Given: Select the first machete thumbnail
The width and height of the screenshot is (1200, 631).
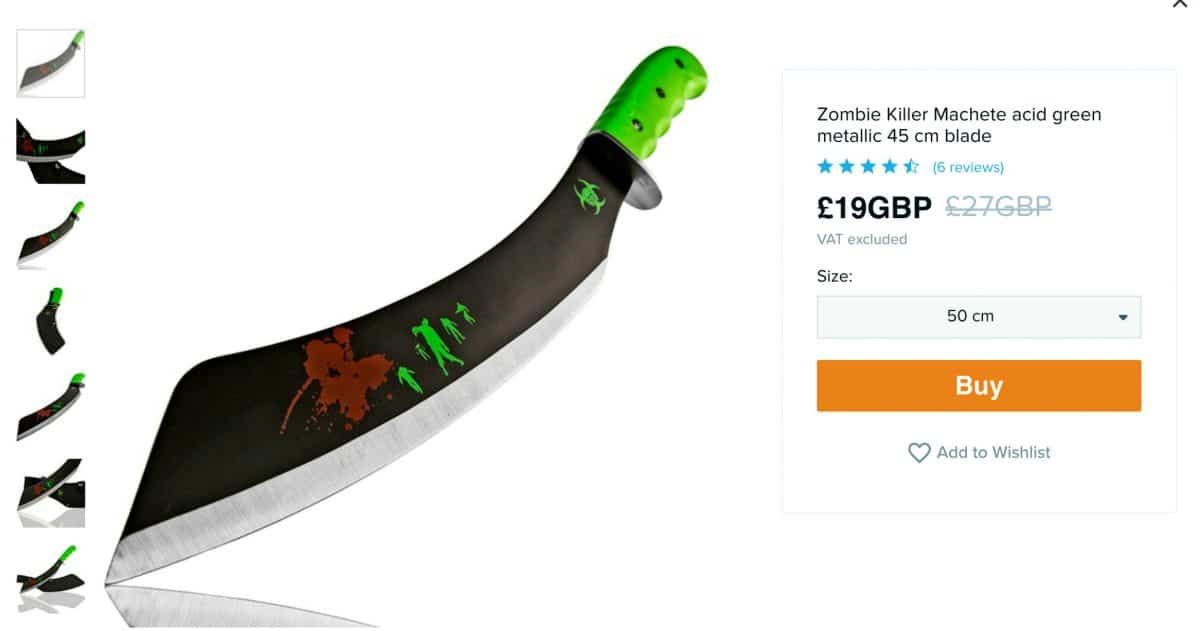Looking at the screenshot, I should click(51, 63).
